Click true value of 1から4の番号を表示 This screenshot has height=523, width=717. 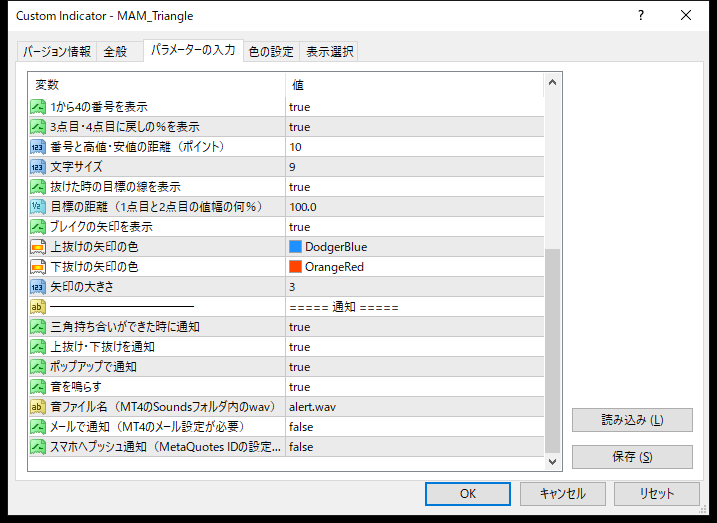click(415, 107)
